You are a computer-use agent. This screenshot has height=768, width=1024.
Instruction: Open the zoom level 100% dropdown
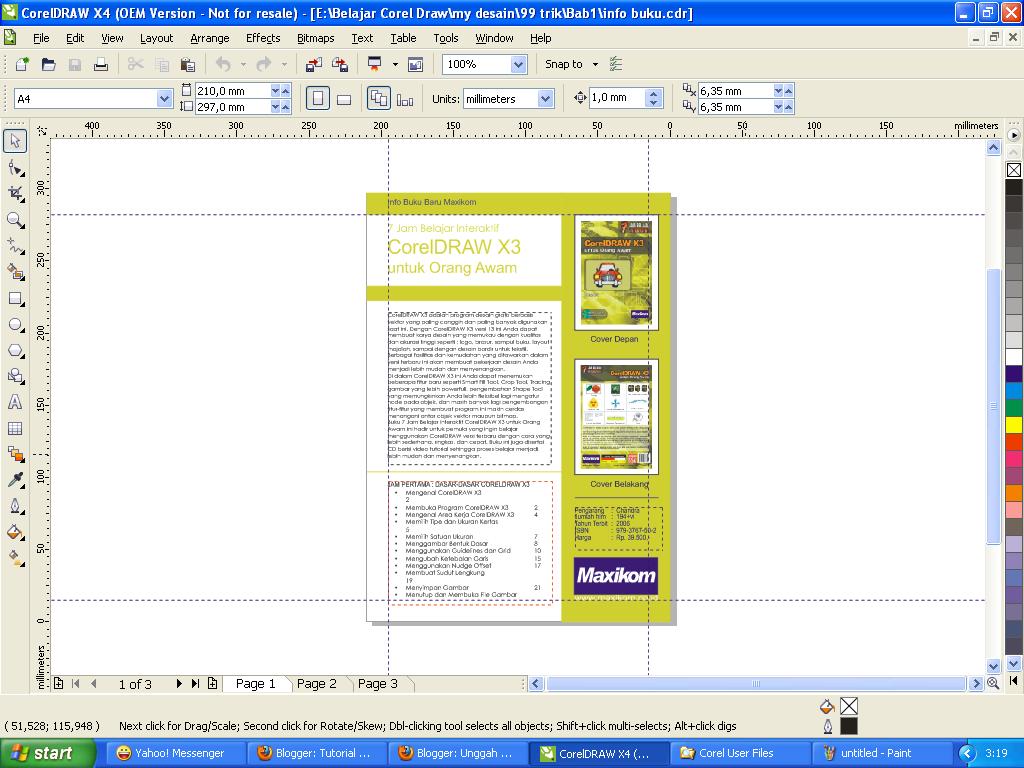(519, 64)
